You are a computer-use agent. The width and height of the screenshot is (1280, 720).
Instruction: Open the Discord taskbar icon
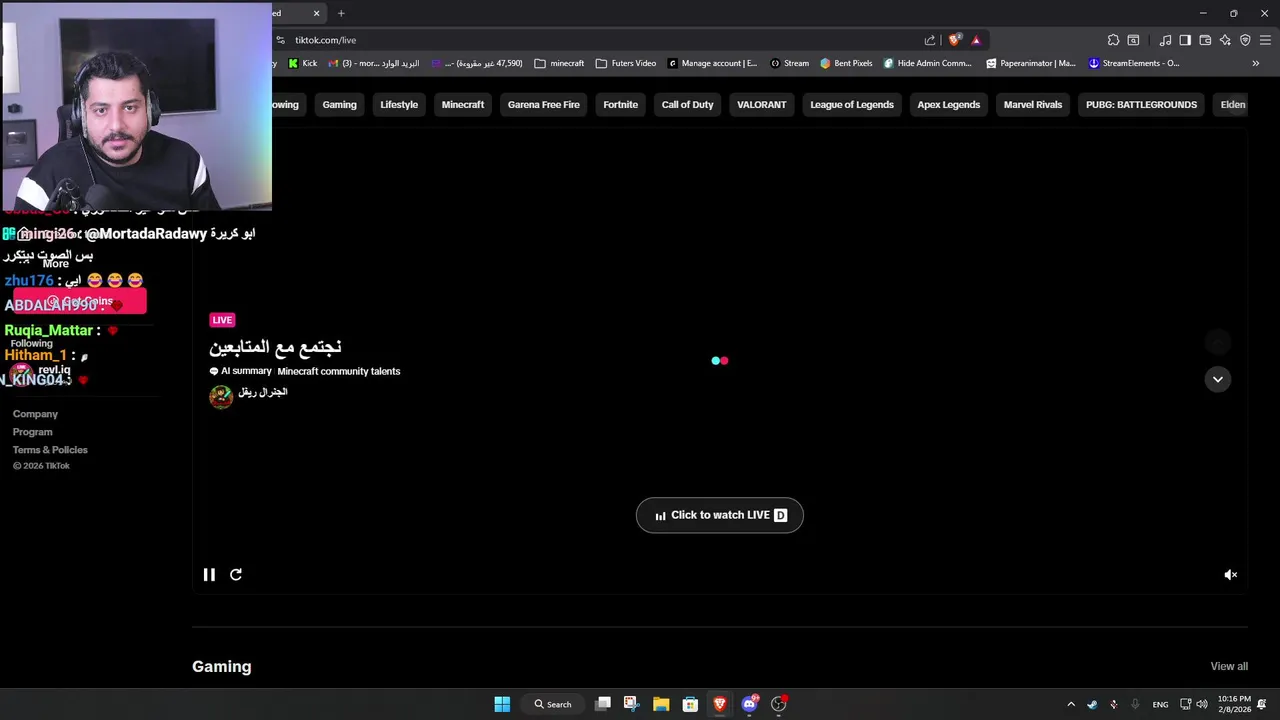tap(749, 704)
